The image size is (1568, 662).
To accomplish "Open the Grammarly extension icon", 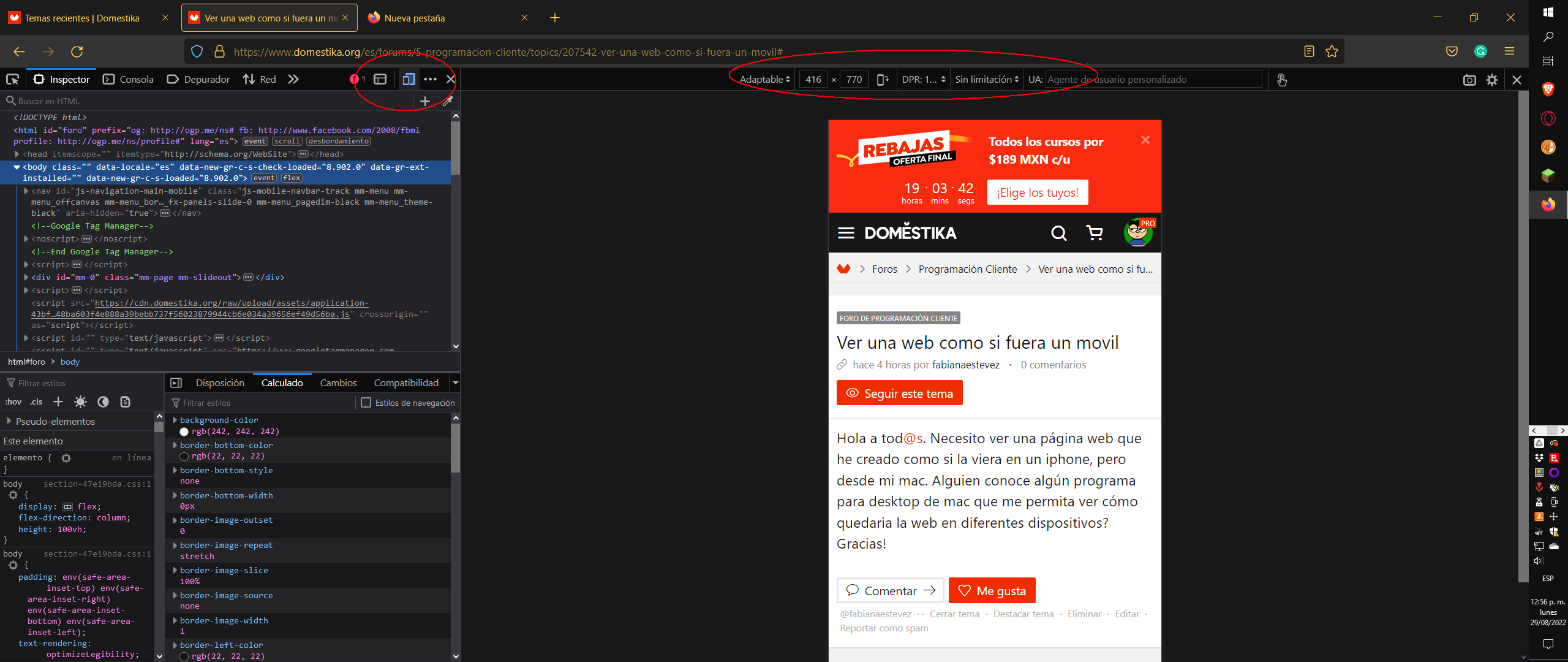I will (x=1480, y=51).
